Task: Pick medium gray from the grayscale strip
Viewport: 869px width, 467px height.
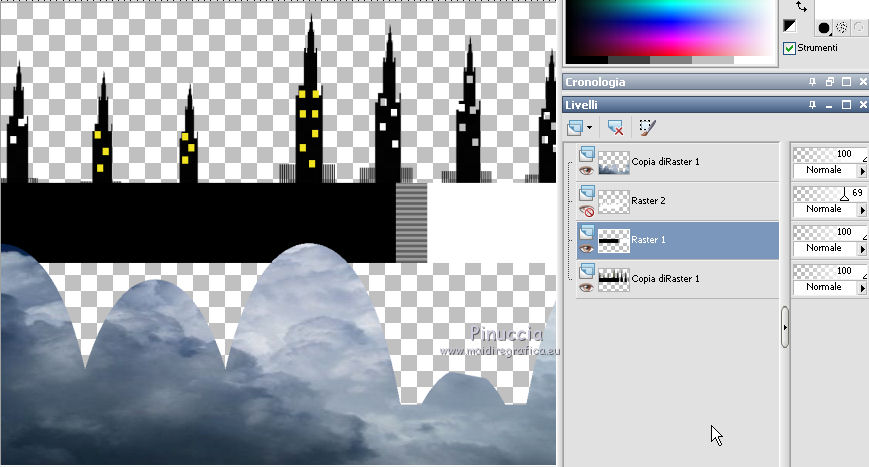Action: pos(671,60)
